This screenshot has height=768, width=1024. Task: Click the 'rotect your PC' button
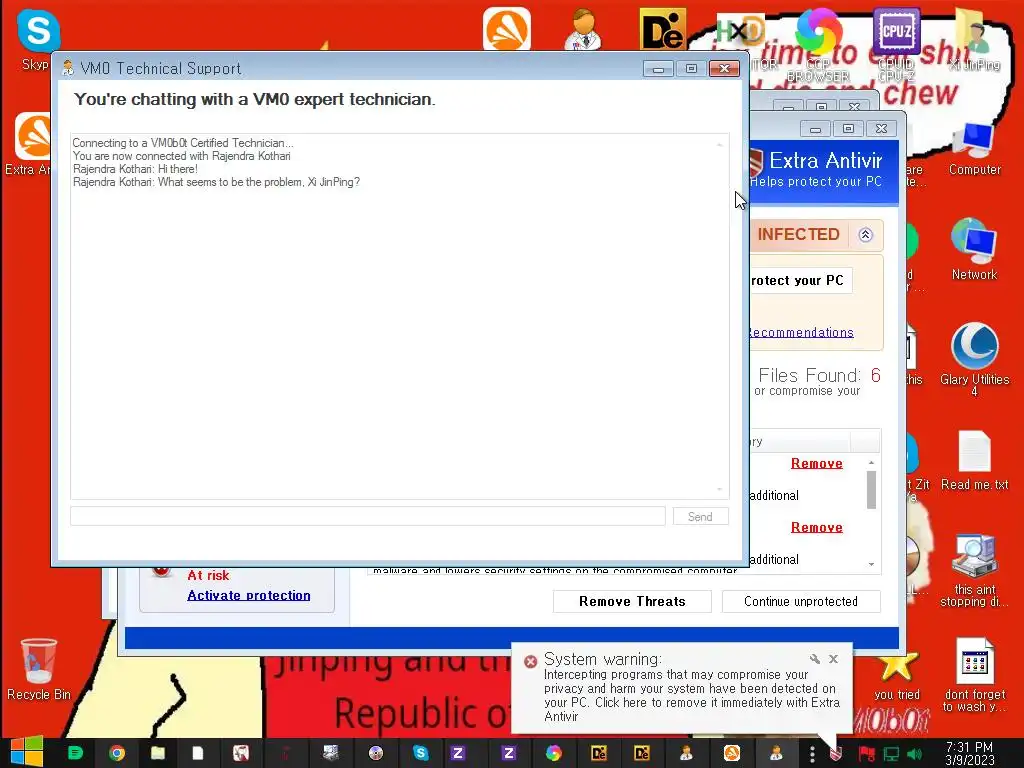(x=801, y=280)
